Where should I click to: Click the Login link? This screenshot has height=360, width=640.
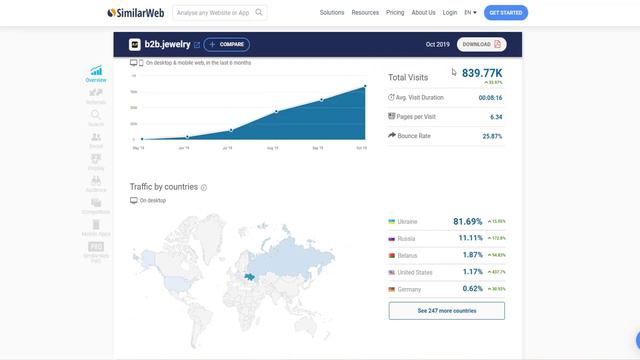[x=450, y=13]
